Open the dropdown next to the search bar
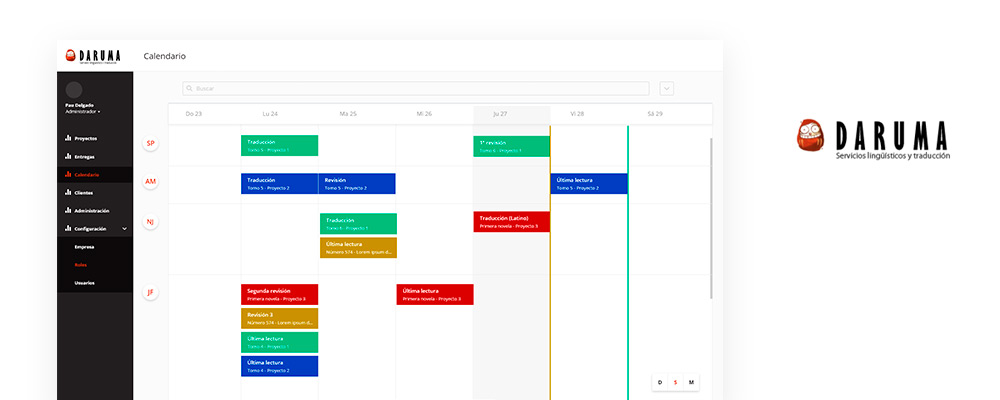The height and width of the screenshot is (400, 1000). click(x=667, y=88)
